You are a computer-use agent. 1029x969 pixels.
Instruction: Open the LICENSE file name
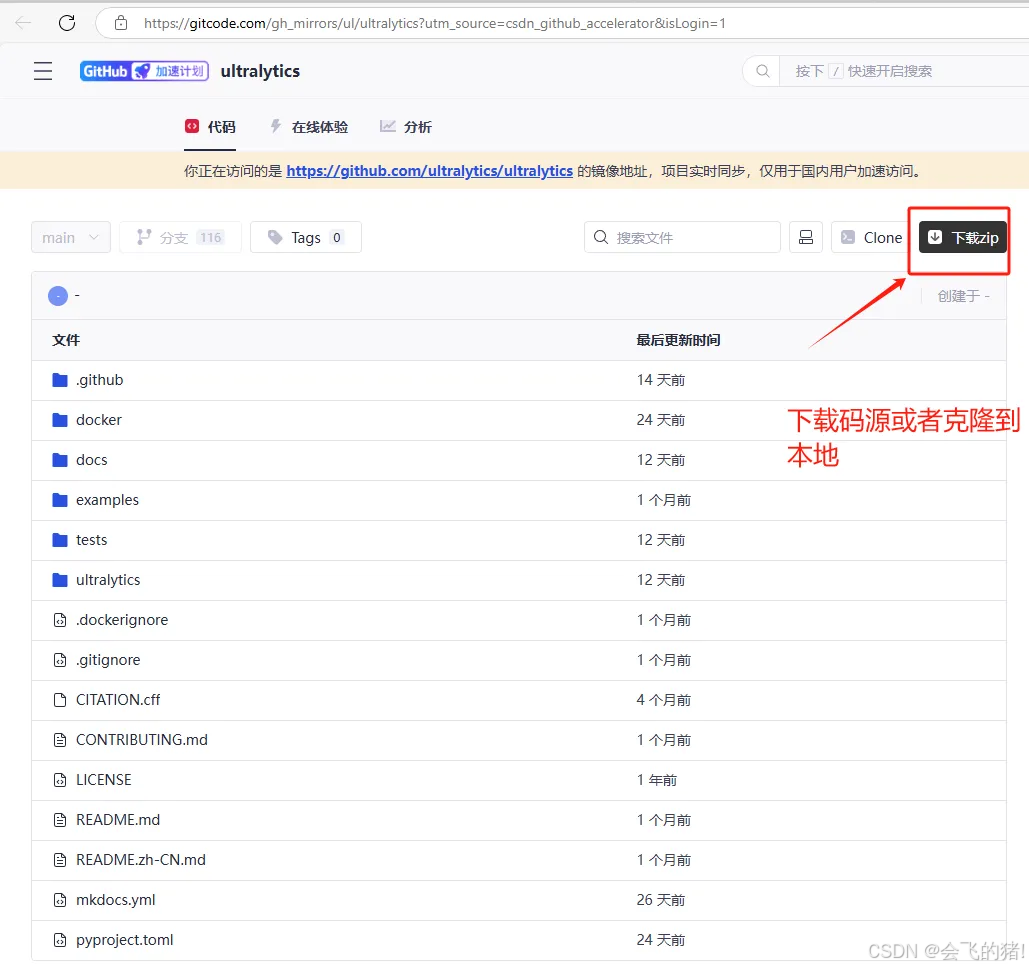tap(104, 780)
